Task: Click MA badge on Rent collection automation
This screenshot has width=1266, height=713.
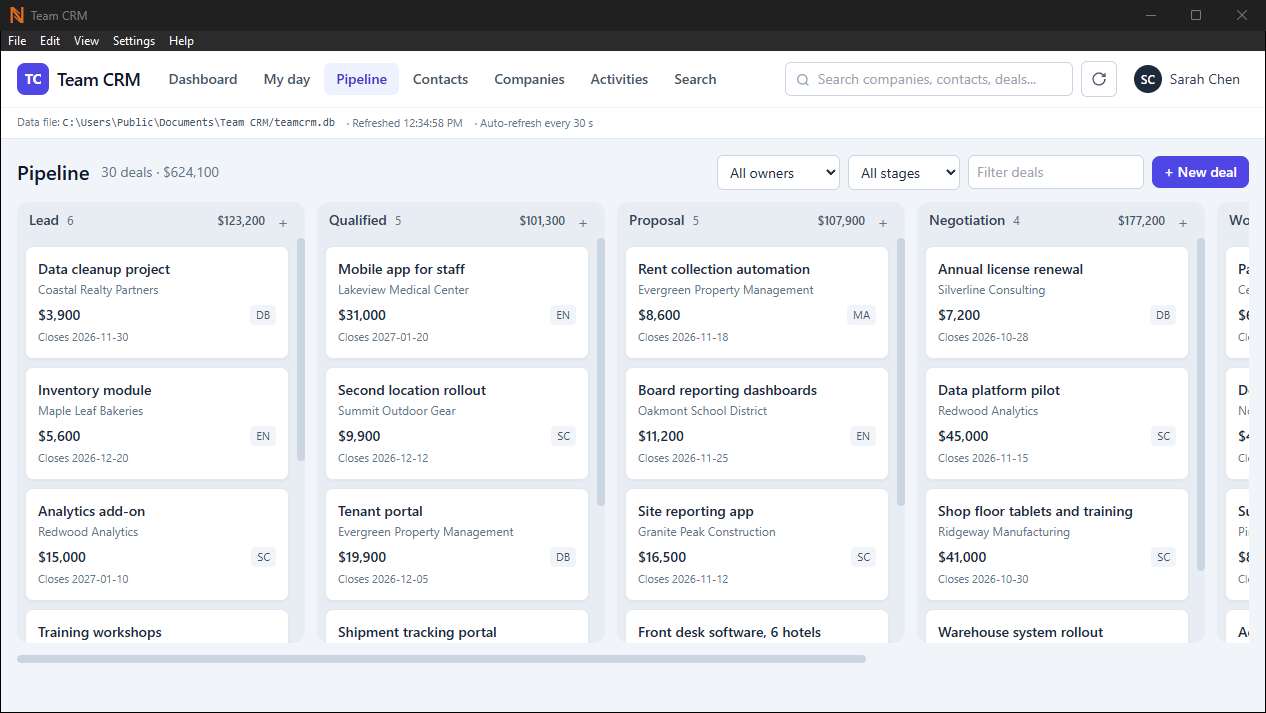Action: pyautogui.click(x=861, y=315)
